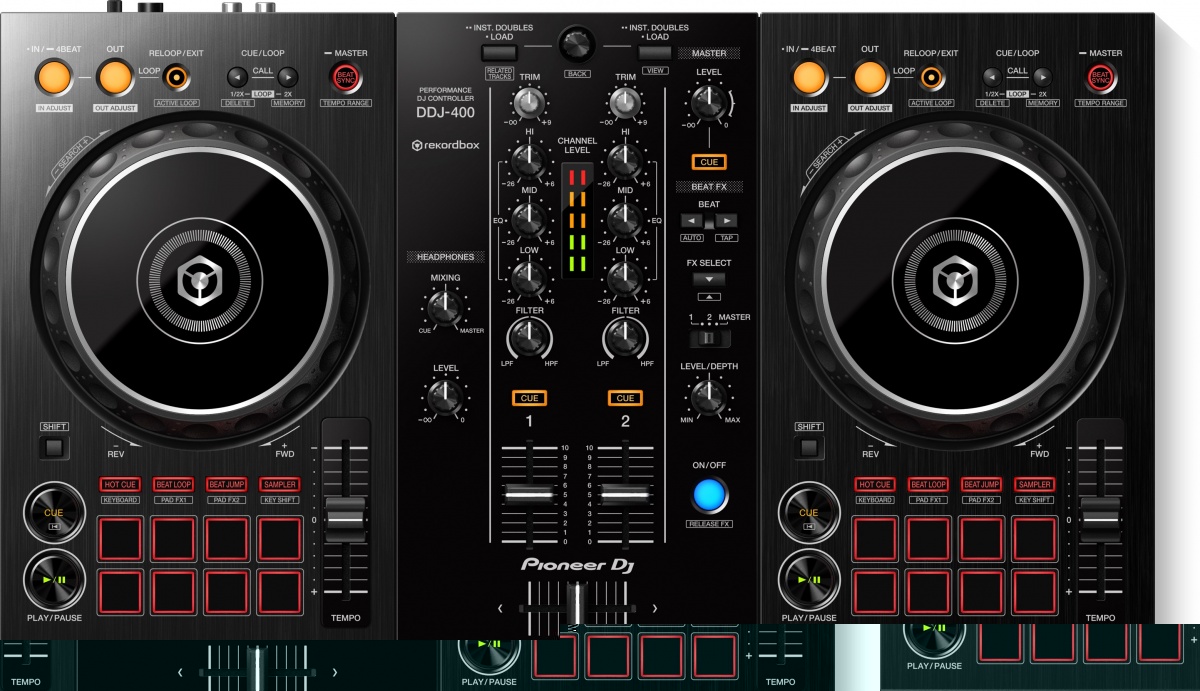Hit the left deck round CUE button
This screenshot has height=691, width=1200.
tap(54, 513)
